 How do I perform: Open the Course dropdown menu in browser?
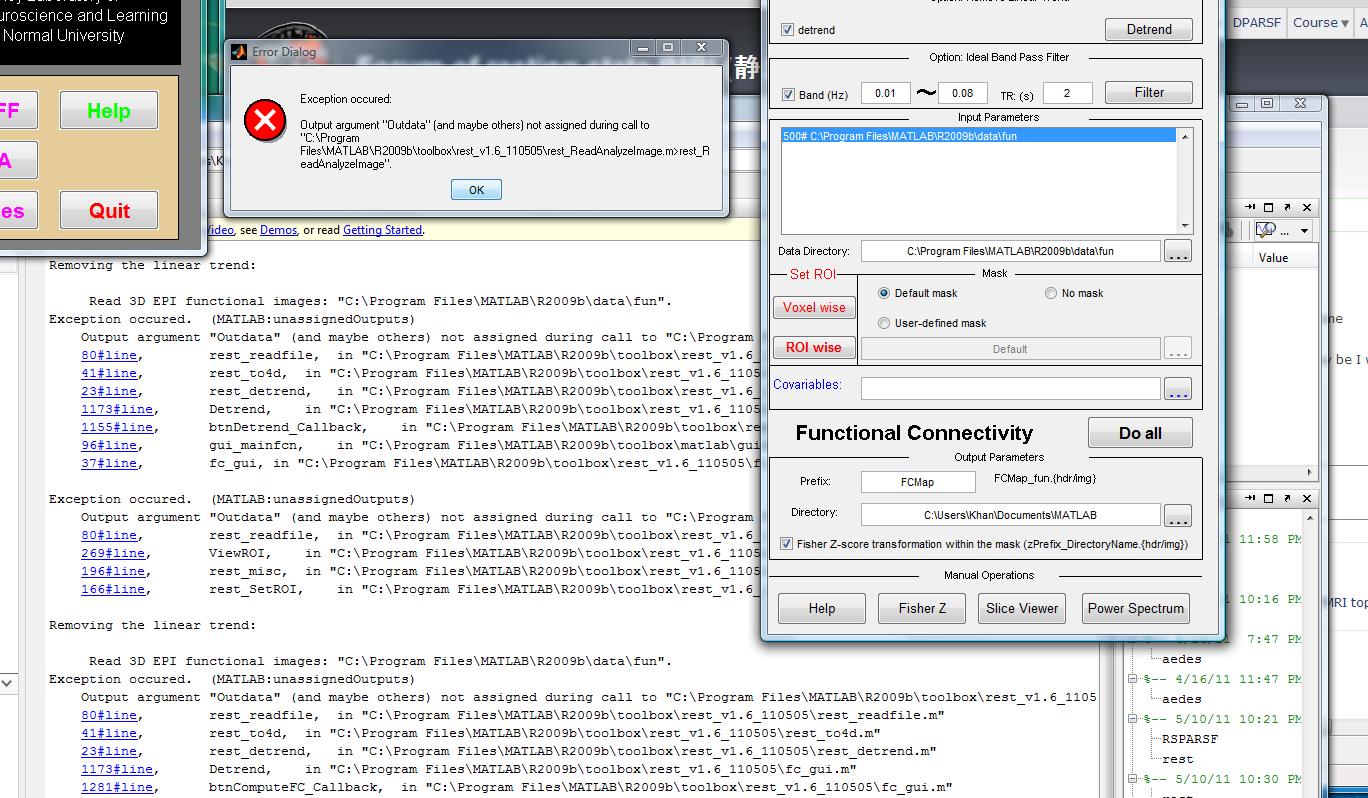tap(1321, 22)
